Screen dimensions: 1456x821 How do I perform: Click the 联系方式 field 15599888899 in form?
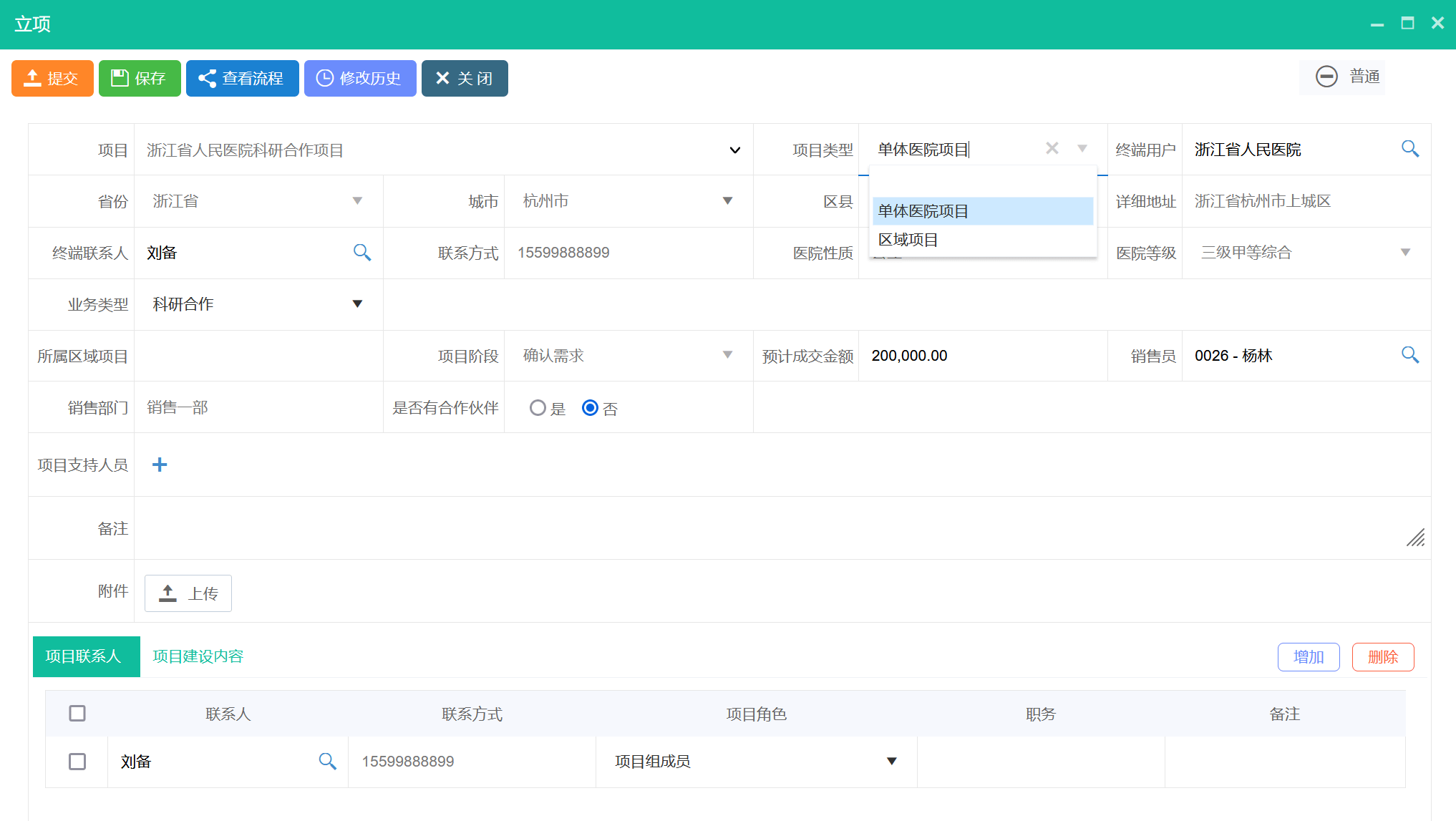628,253
